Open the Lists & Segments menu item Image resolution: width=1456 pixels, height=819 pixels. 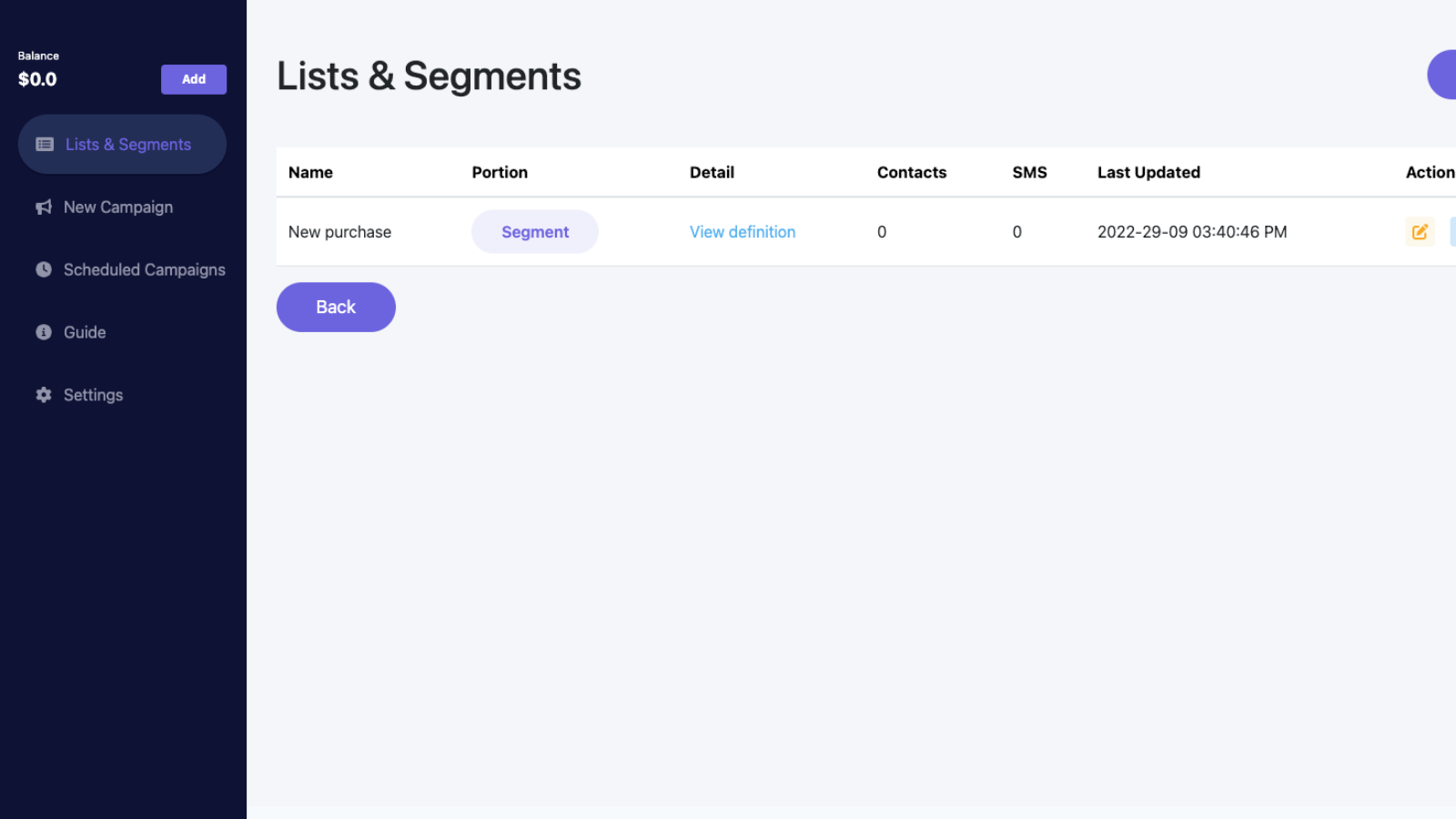click(127, 145)
